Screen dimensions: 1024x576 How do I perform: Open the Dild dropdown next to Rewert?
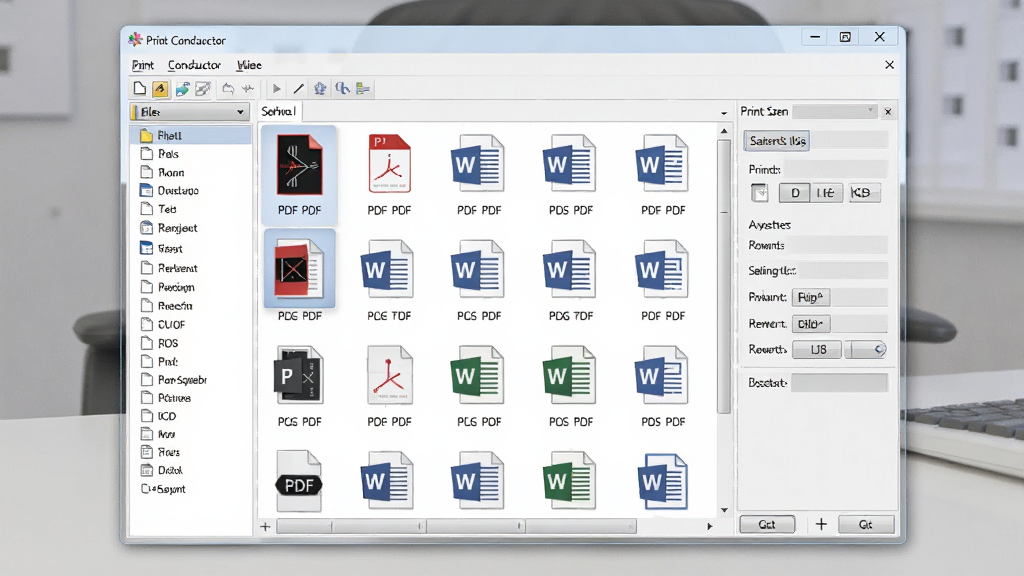click(811, 324)
